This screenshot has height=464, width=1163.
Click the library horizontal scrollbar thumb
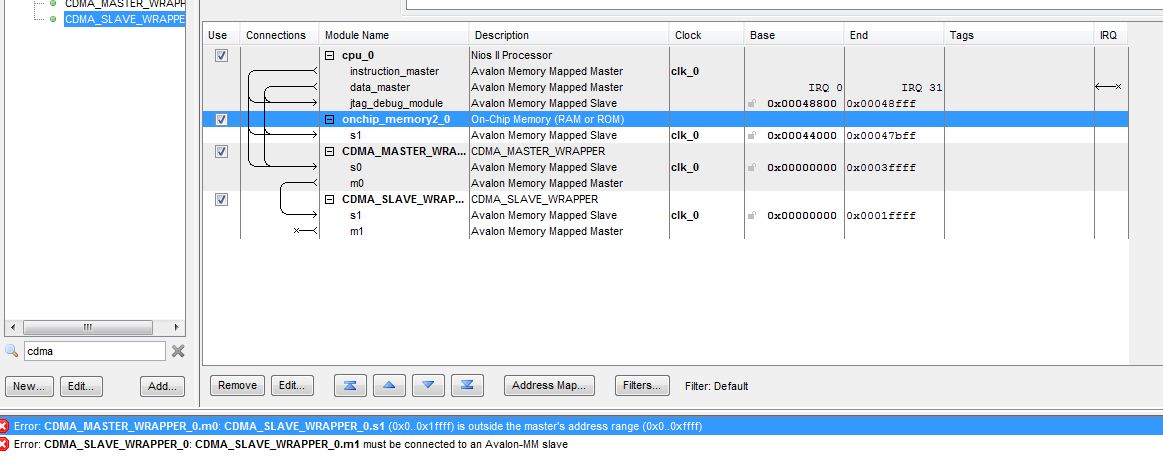pos(88,327)
